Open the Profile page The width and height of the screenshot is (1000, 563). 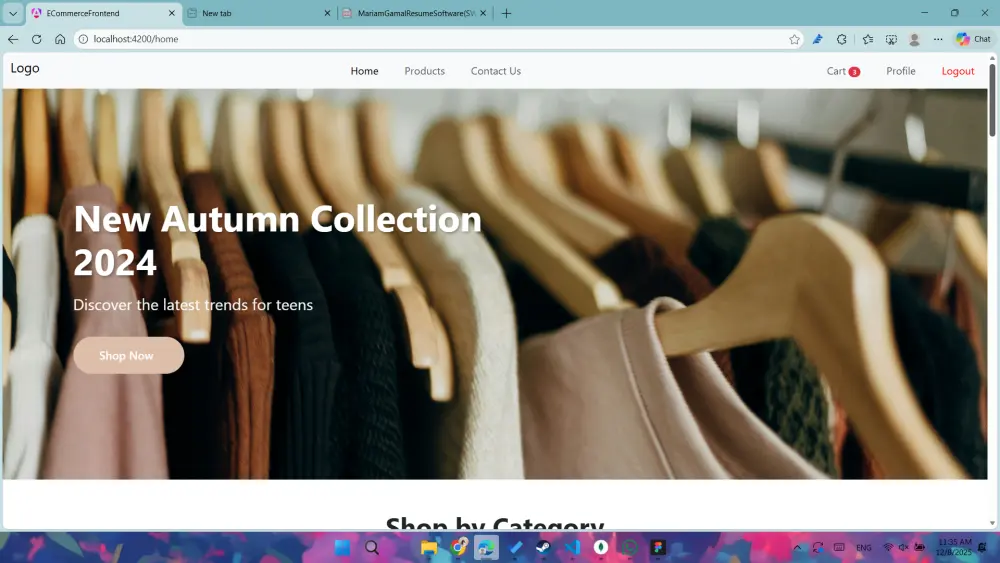(x=901, y=71)
